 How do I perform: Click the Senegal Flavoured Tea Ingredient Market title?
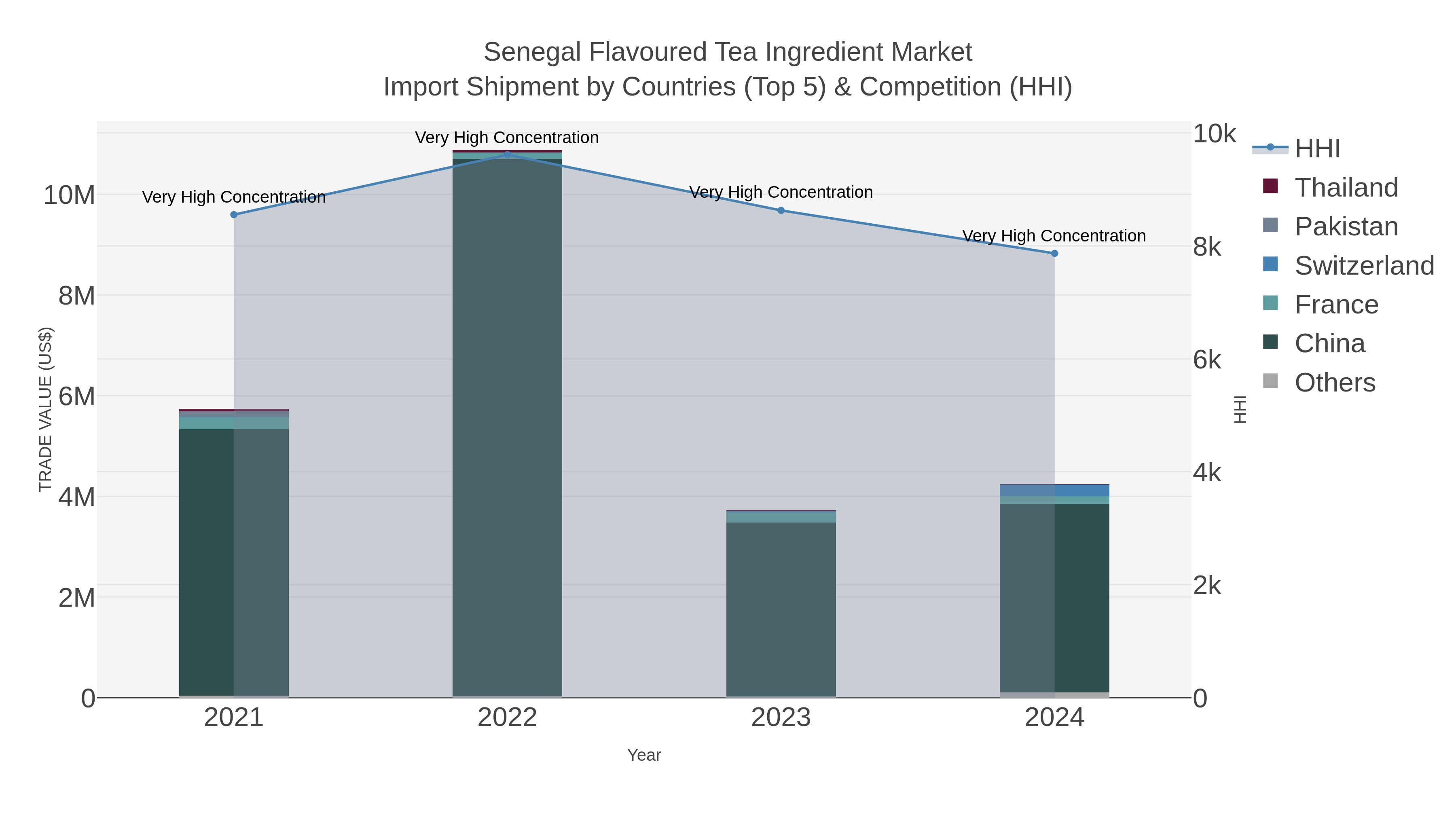728,52
